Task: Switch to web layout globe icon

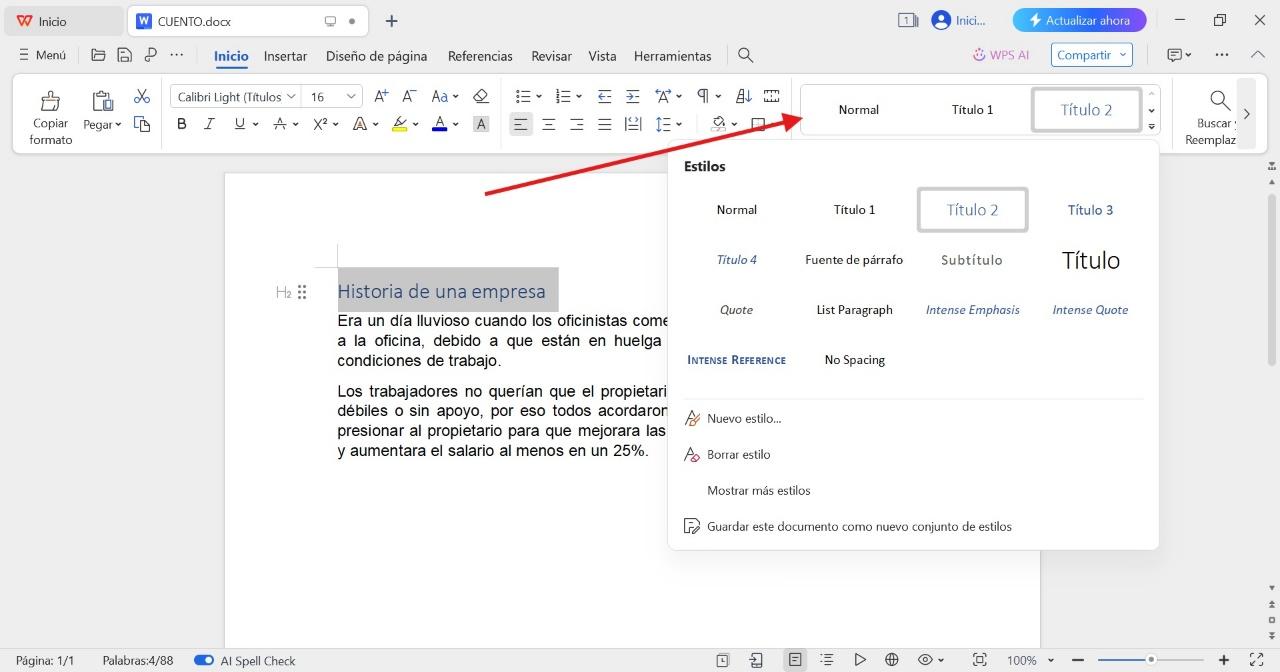Action: (x=892, y=660)
